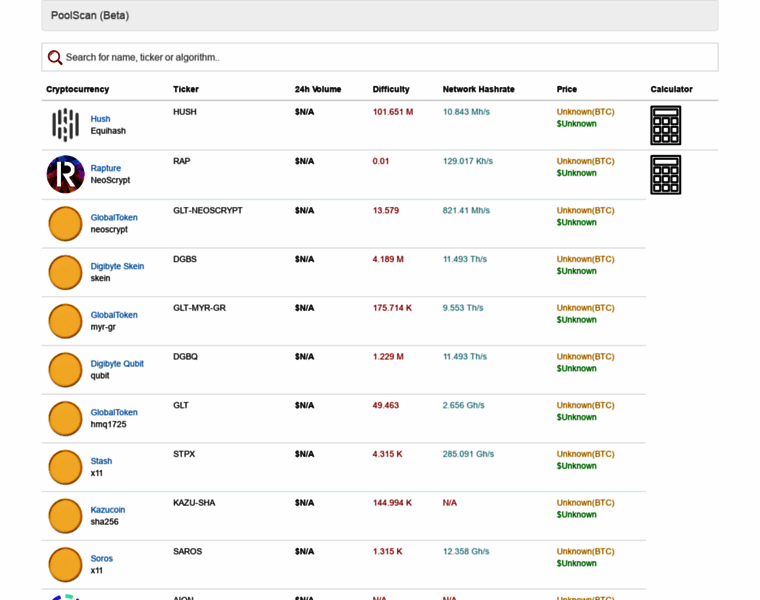Click the Cryptocurrency column header
The width and height of the screenshot is (760, 600).
tap(78, 89)
